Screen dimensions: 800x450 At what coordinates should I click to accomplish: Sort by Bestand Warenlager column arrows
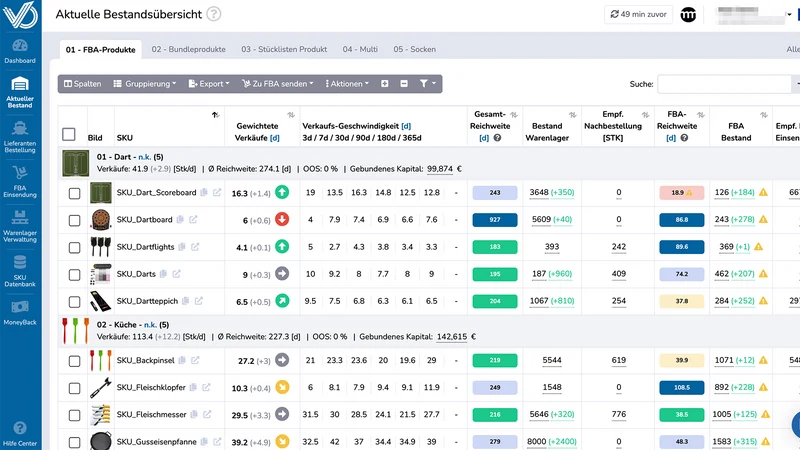coord(572,115)
